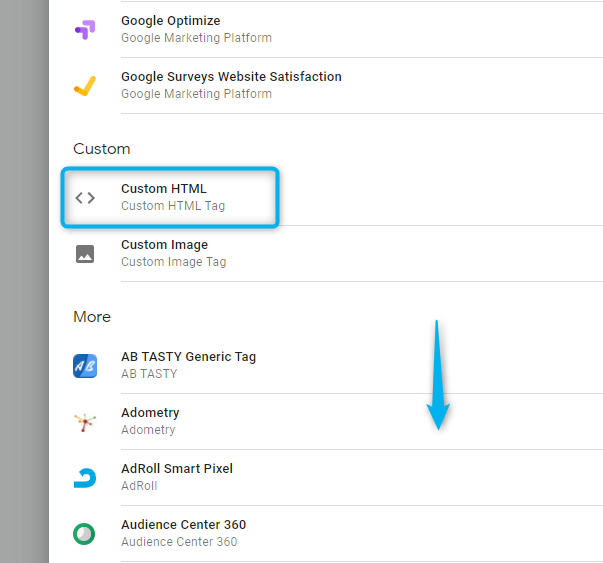The width and height of the screenshot is (603, 563).
Task: Click the Custom Image Tag subtitle
Action: (174, 262)
